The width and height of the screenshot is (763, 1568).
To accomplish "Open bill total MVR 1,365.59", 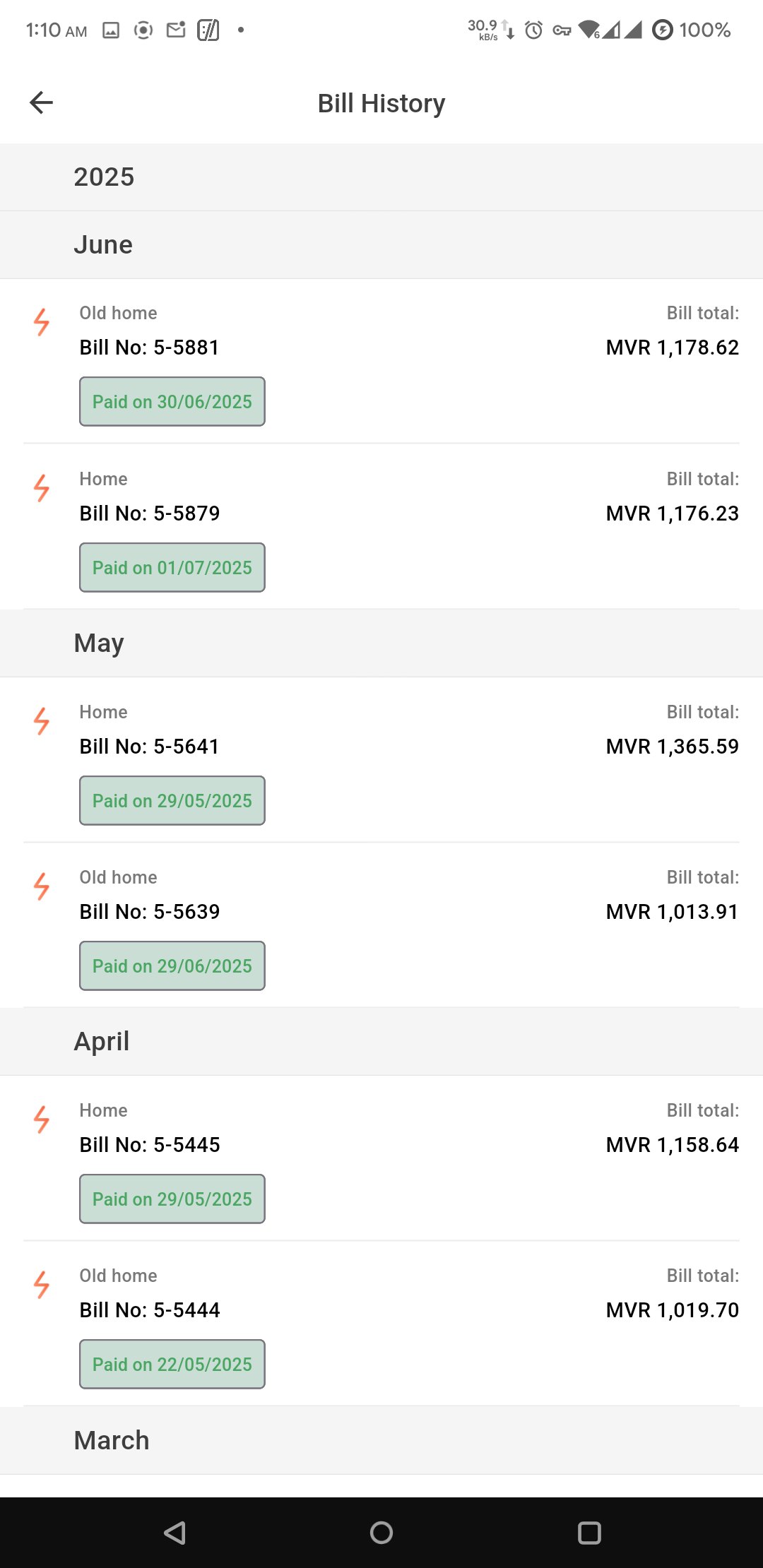I will point(672,747).
